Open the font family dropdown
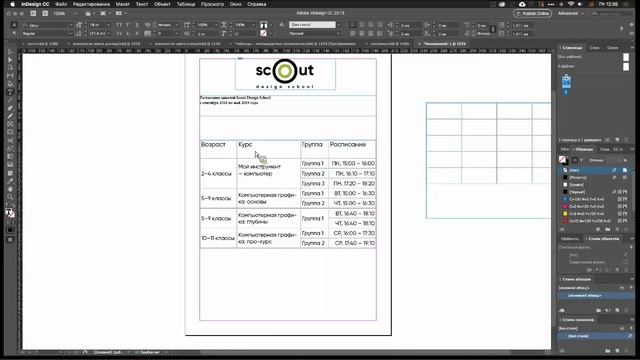Viewport: 640px width, 360px height. coord(71,25)
